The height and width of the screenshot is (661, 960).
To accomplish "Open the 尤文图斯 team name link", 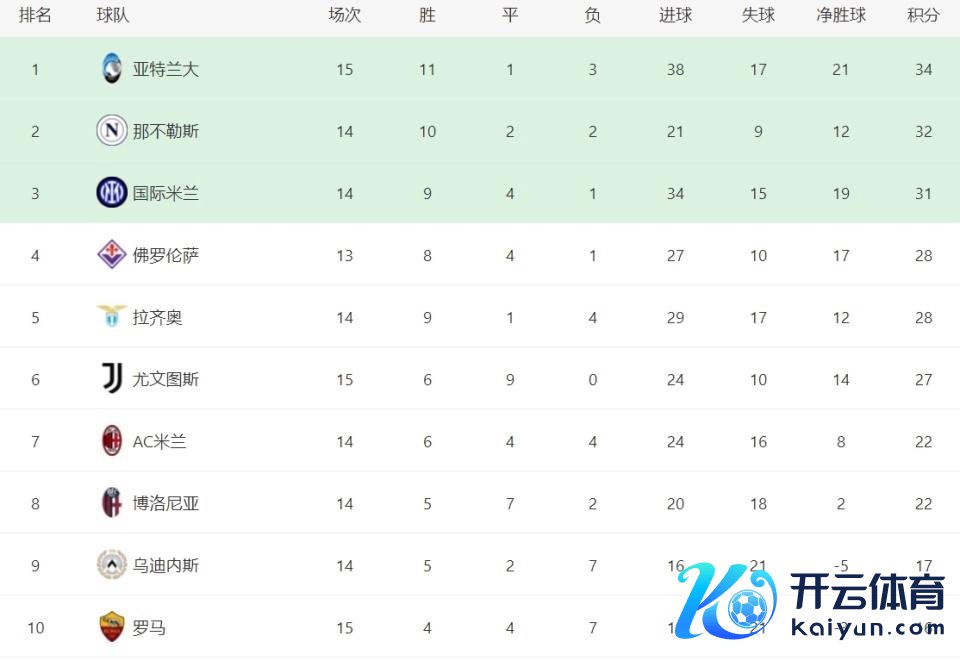I will tap(166, 379).
